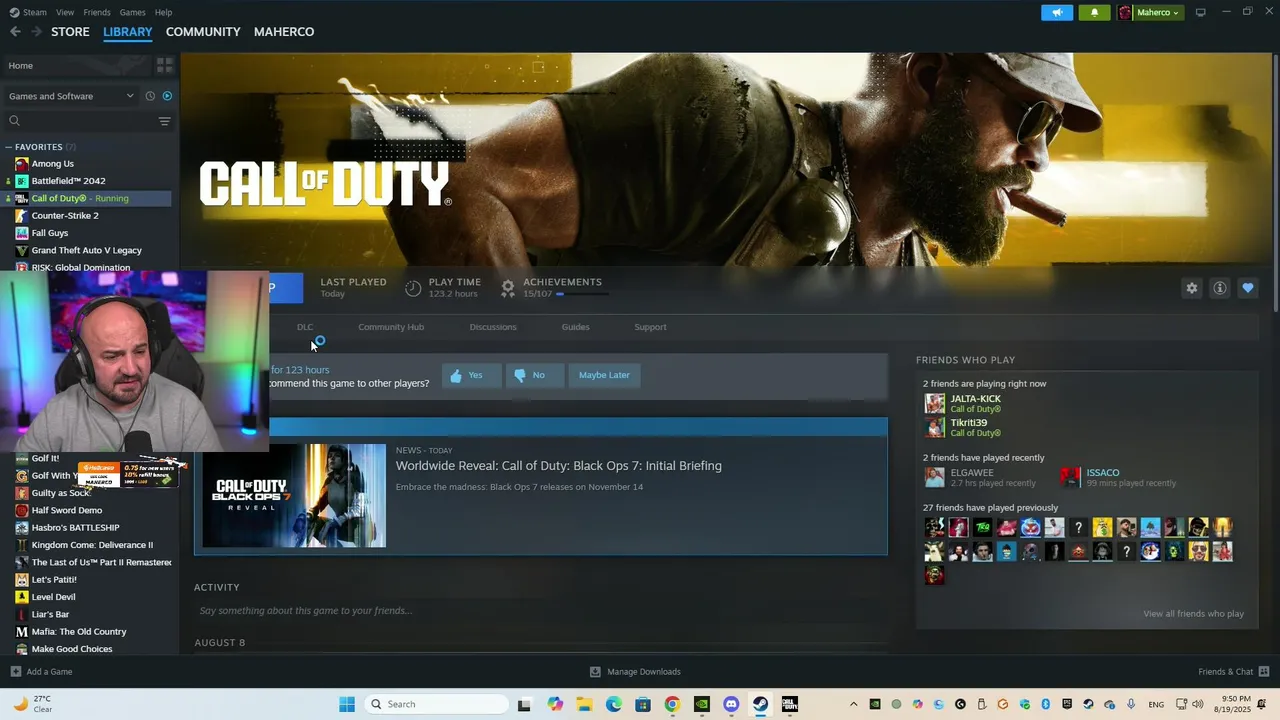
Task: Open Steam announcements megaphone button
Action: point(1057,12)
